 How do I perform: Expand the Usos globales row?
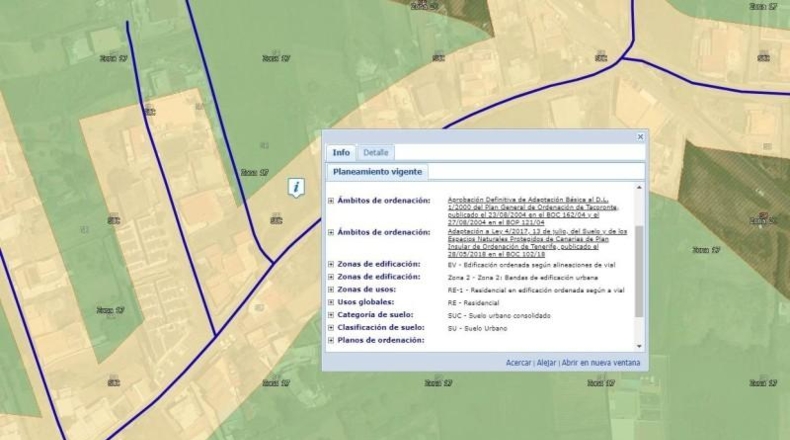click(331, 302)
